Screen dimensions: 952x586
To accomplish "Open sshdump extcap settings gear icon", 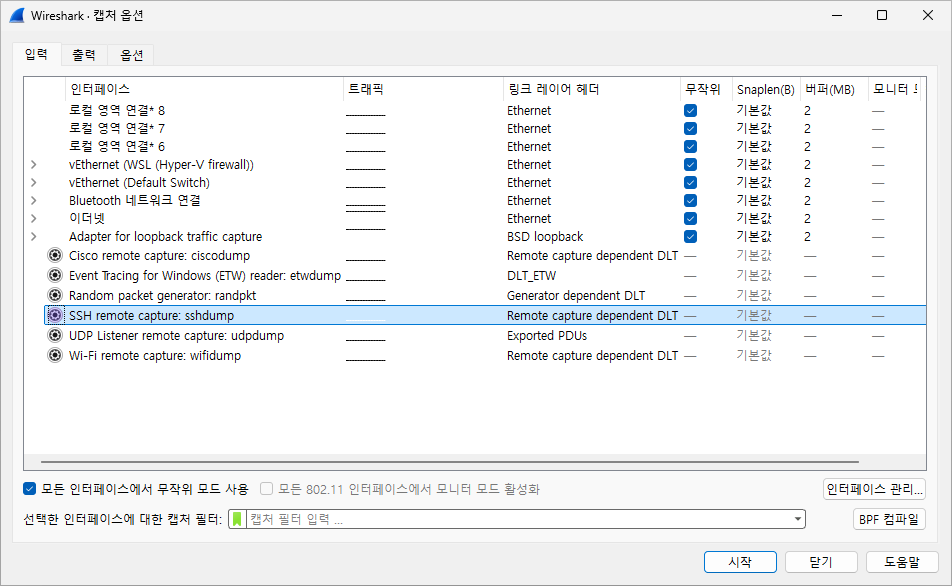I will [x=55, y=315].
